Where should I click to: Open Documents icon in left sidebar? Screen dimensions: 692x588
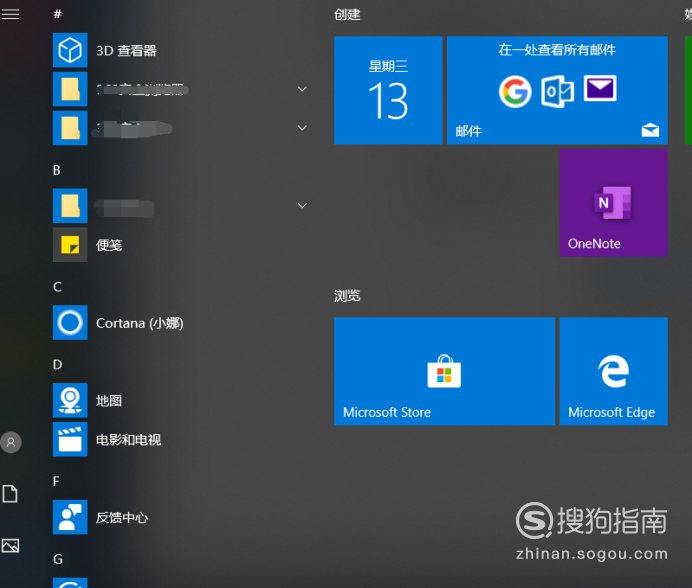coord(10,494)
